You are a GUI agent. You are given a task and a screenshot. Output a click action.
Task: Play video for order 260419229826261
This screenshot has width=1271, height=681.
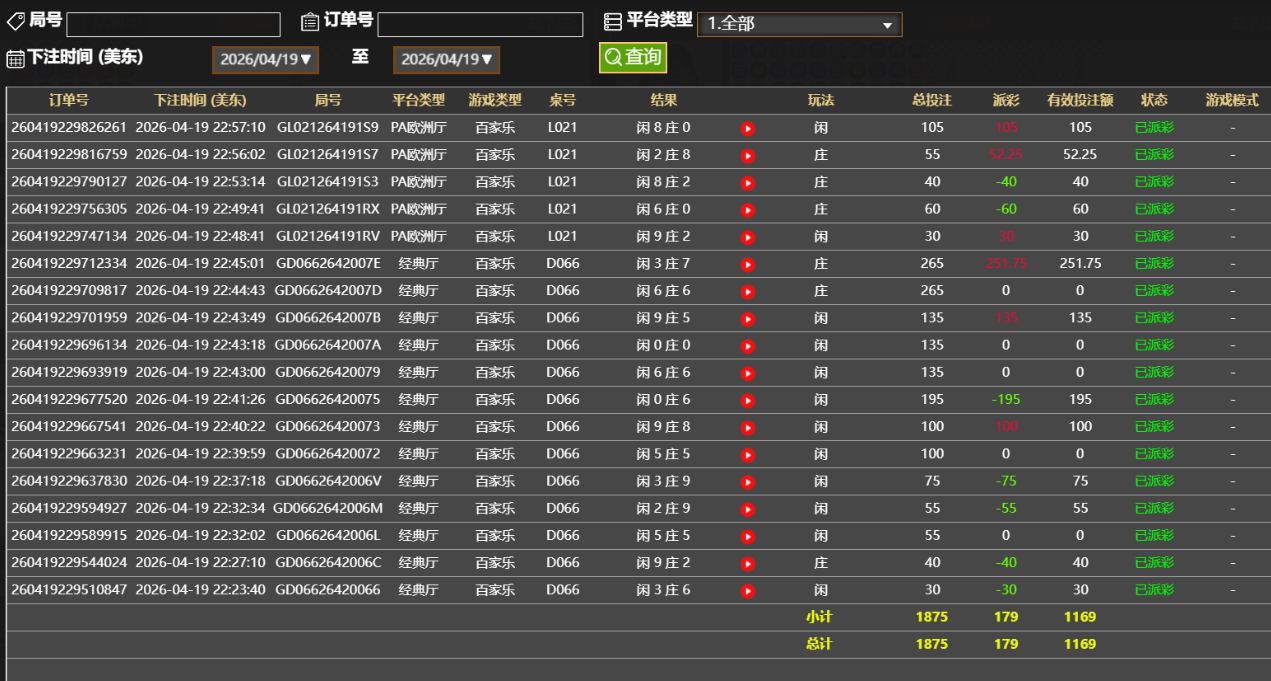click(747, 129)
